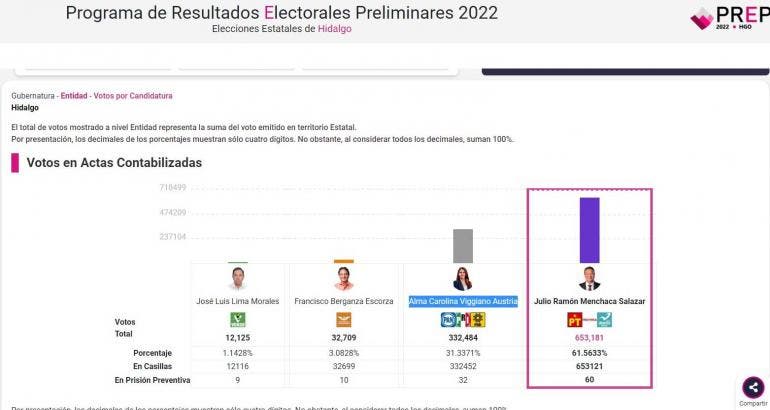Viewport: 770px width, 410px height.
Task: Select highlighted name Alma Carolina Viggiano Austria
Action: coord(463,301)
